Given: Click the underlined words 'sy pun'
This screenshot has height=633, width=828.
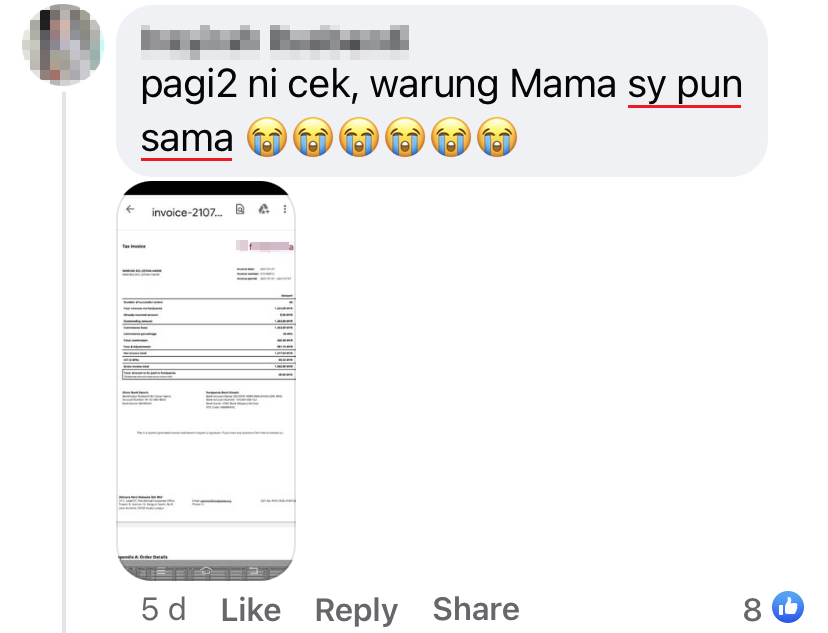Looking at the screenshot, I should [685, 87].
